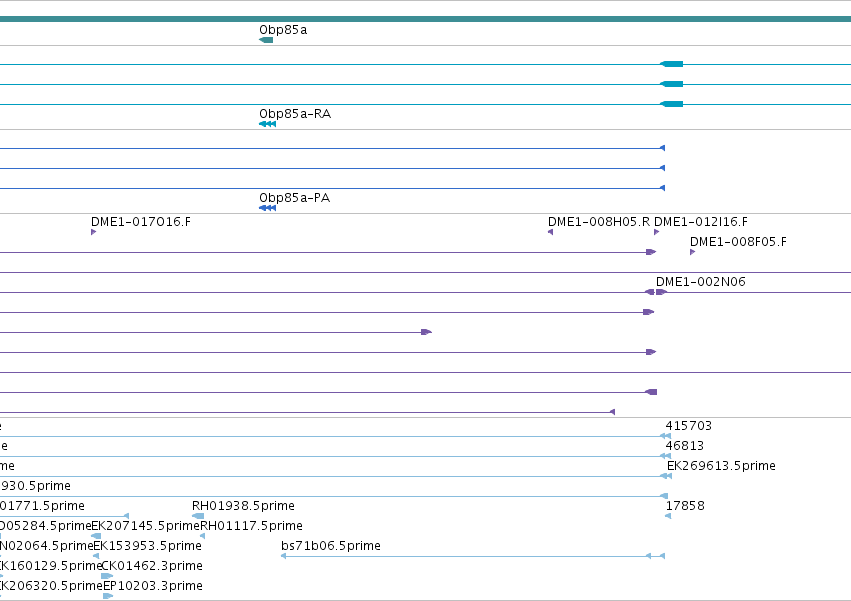Select the DME1-008F05.F label
Image resolution: width=851 pixels, height=601 pixels.
(738, 242)
